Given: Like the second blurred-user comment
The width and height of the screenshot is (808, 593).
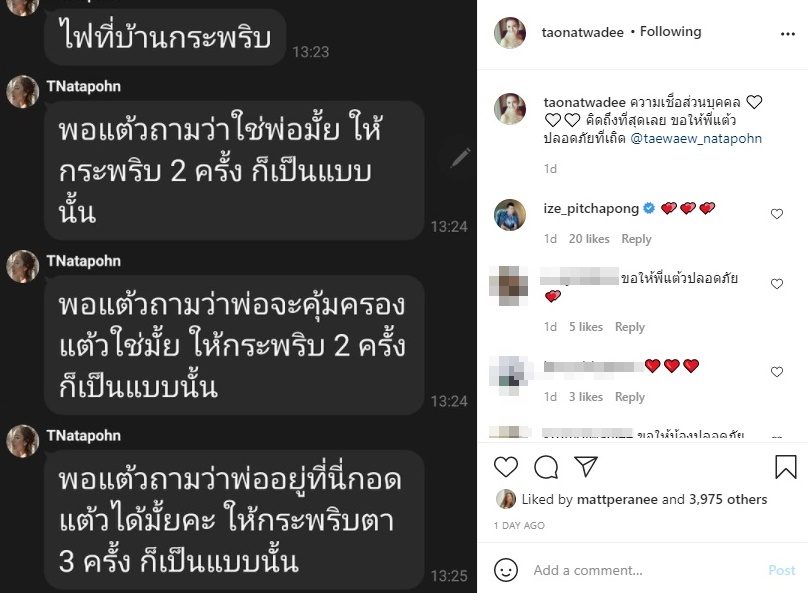Looking at the screenshot, I should 777,284.
